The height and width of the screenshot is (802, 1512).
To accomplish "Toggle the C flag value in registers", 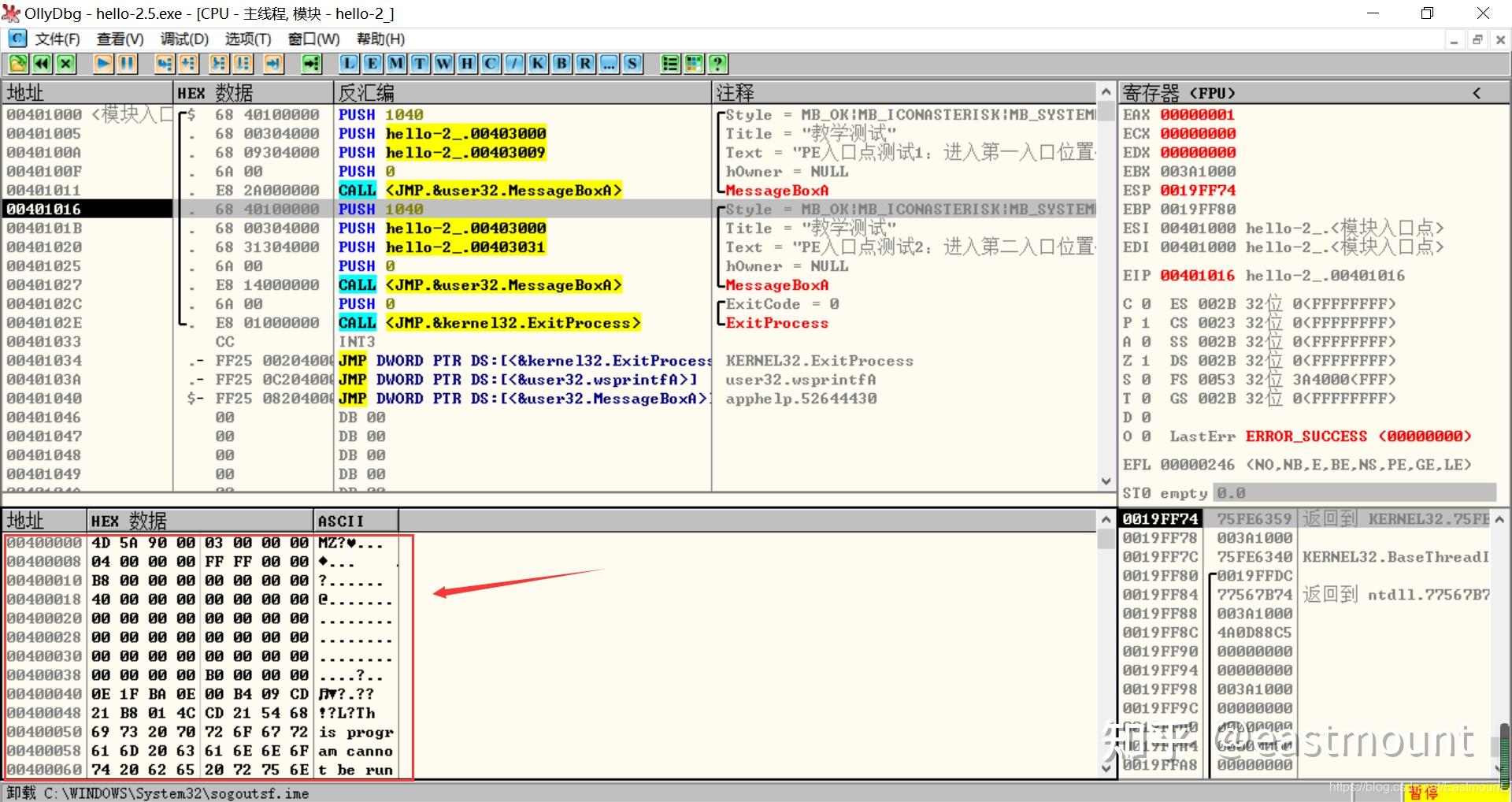I will click(x=1146, y=304).
